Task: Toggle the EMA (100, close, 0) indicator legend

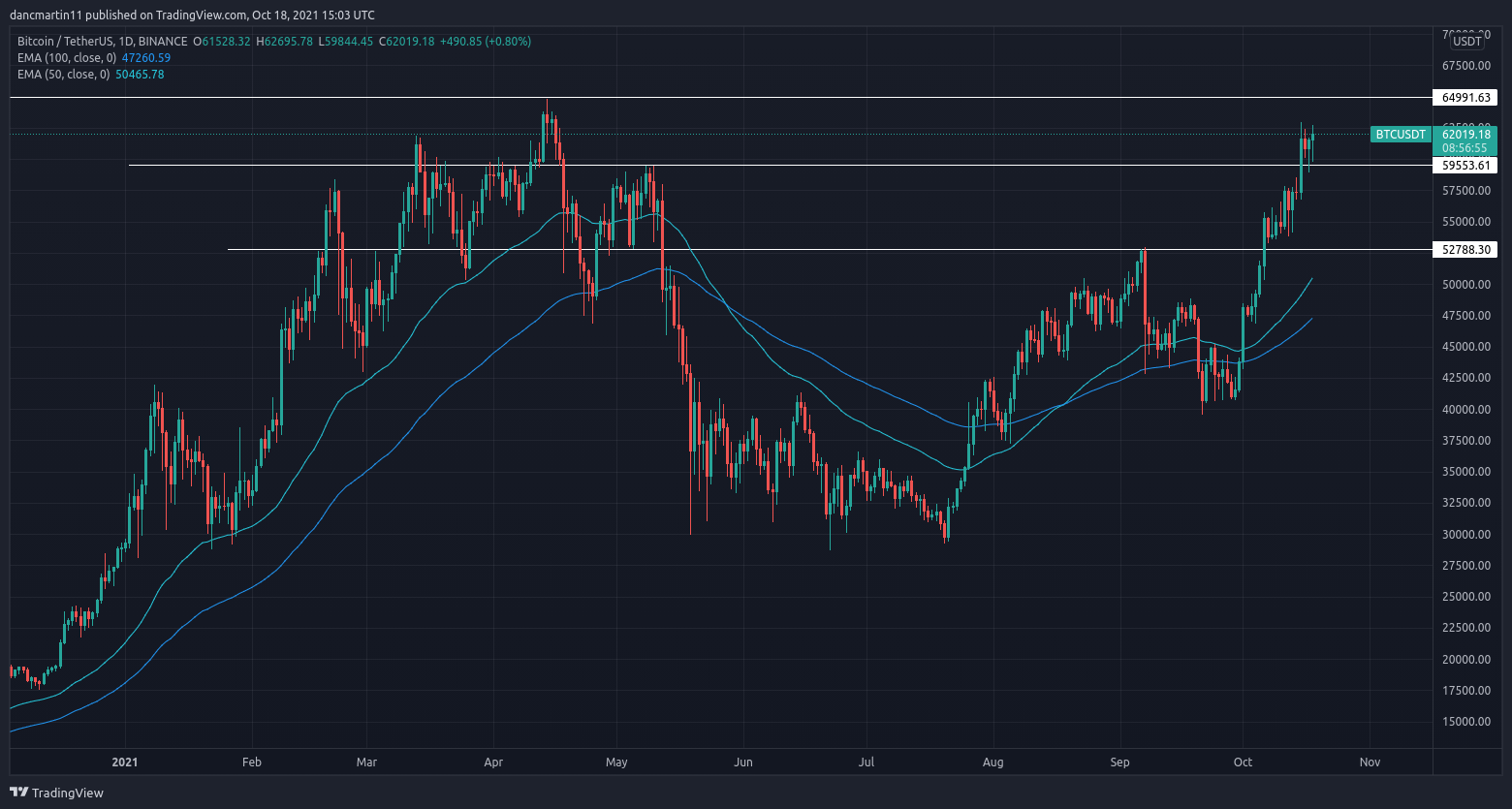Action: 66,58
